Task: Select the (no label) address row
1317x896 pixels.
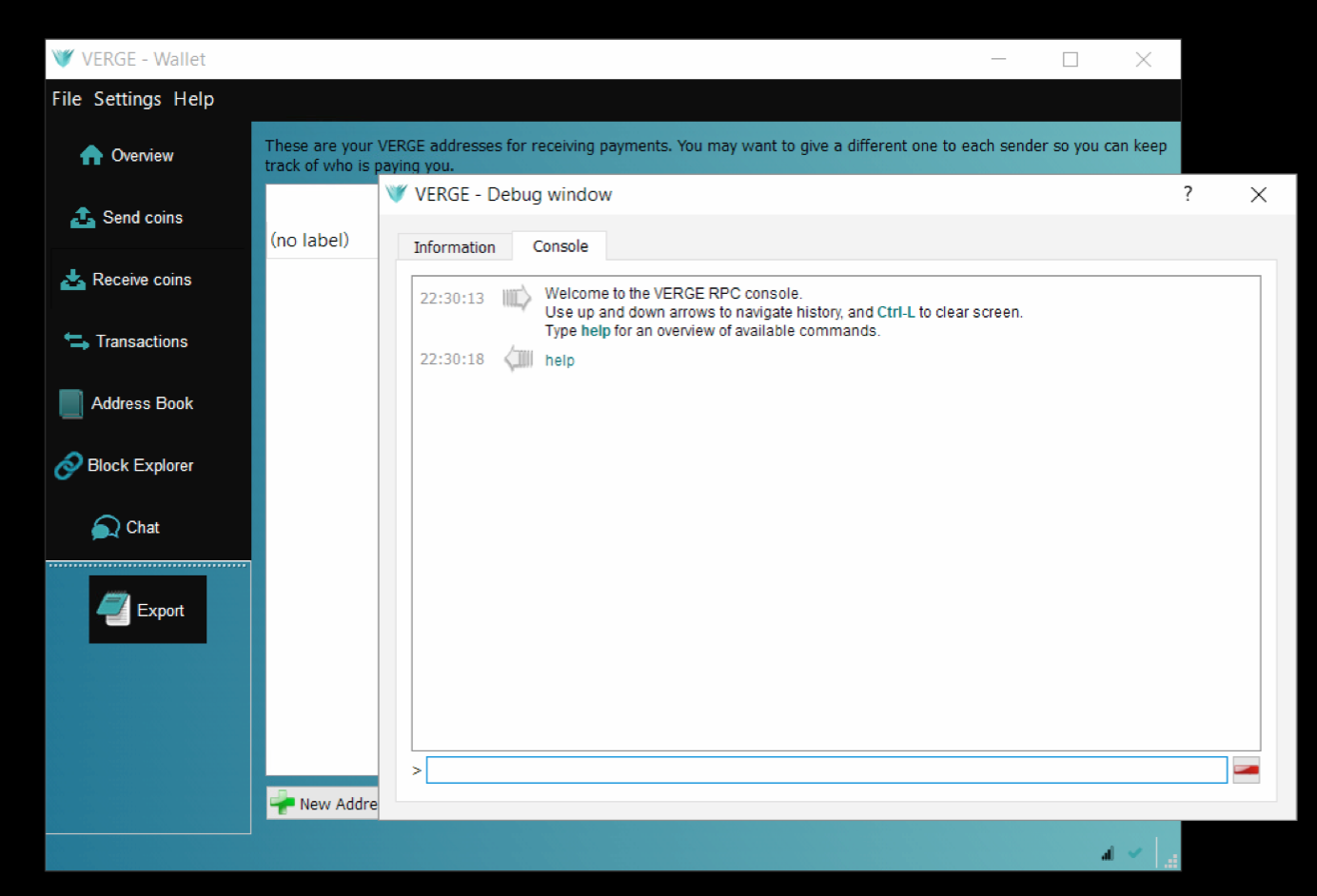Action: [x=323, y=241]
